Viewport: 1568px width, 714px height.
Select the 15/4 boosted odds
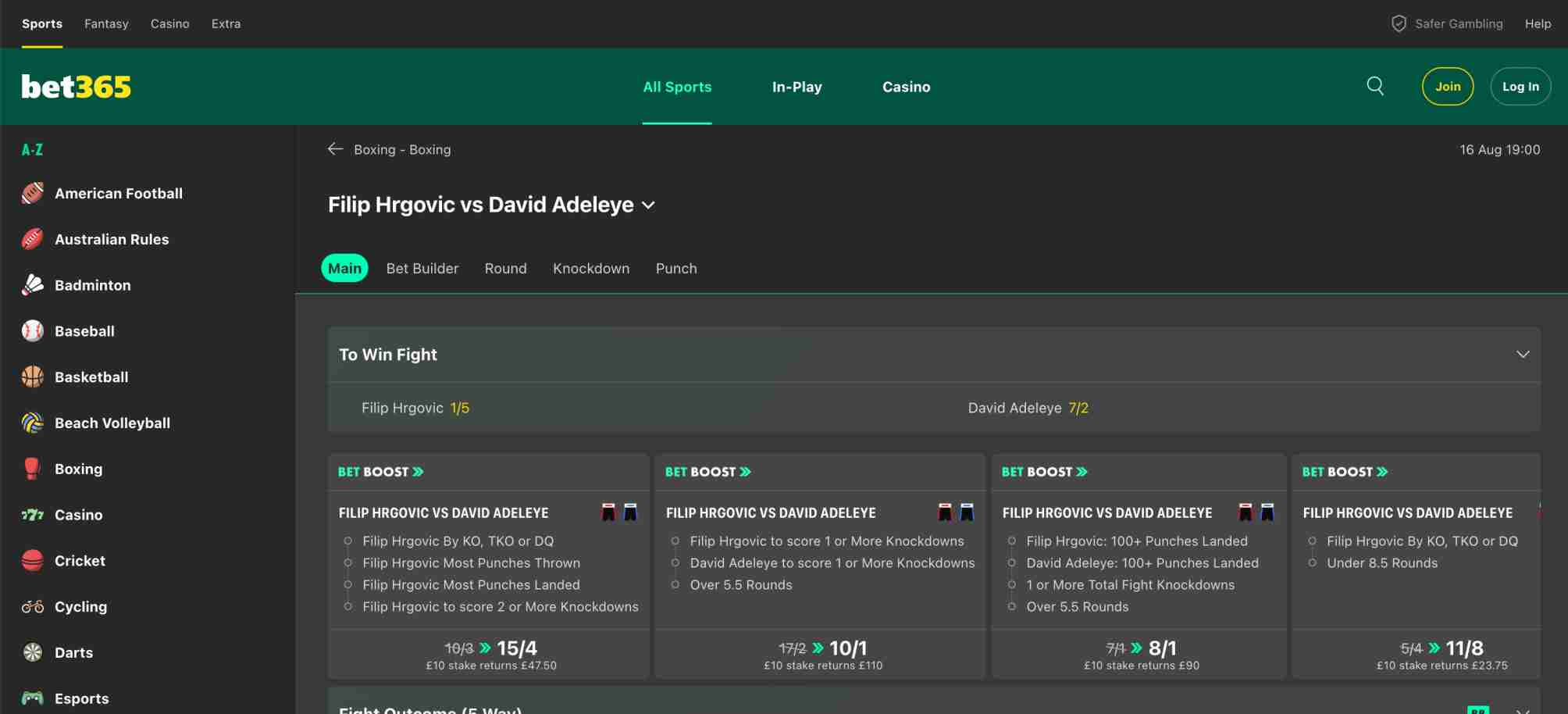[517, 648]
